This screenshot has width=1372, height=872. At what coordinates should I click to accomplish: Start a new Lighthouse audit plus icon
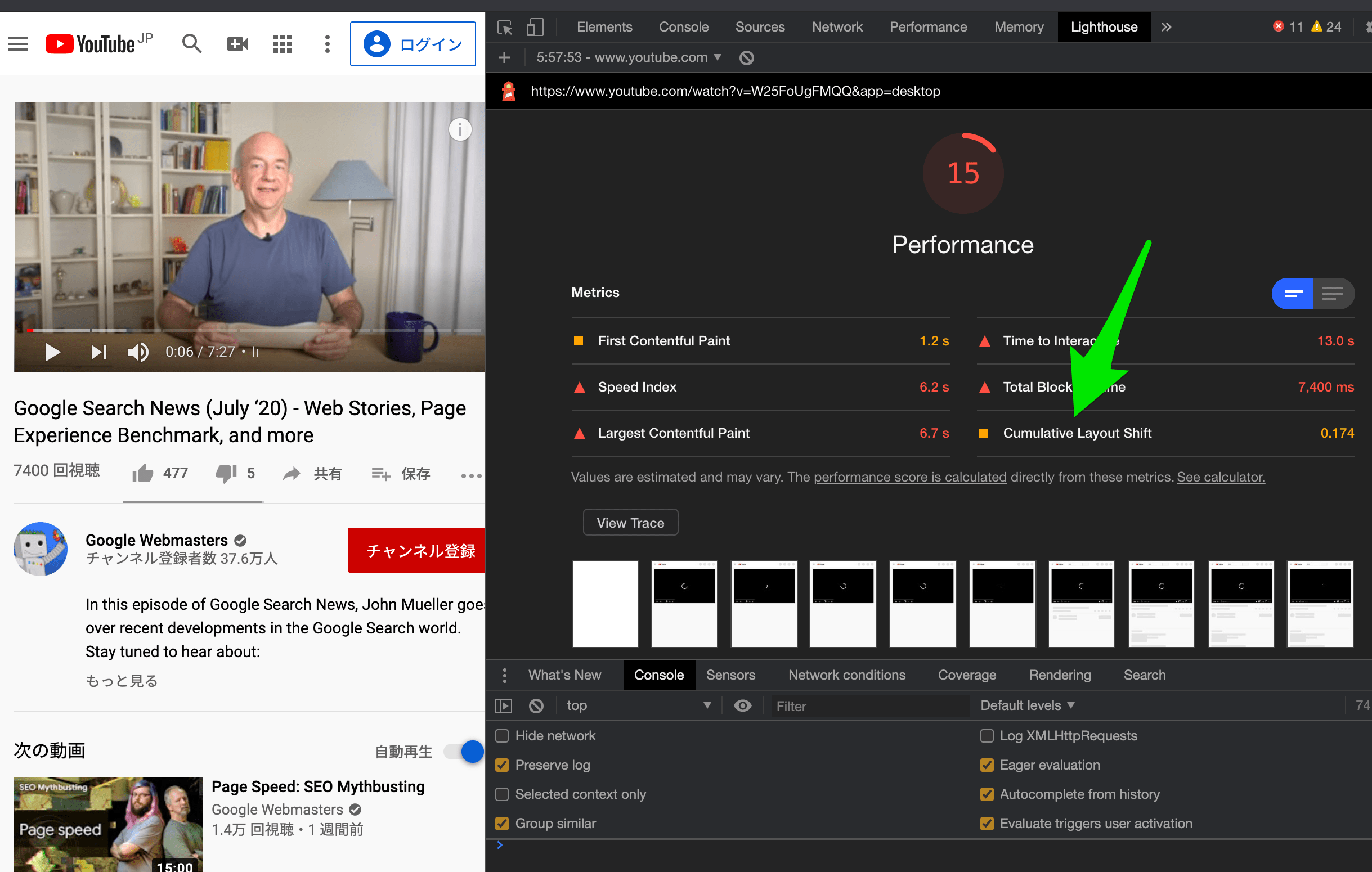click(504, 57)
